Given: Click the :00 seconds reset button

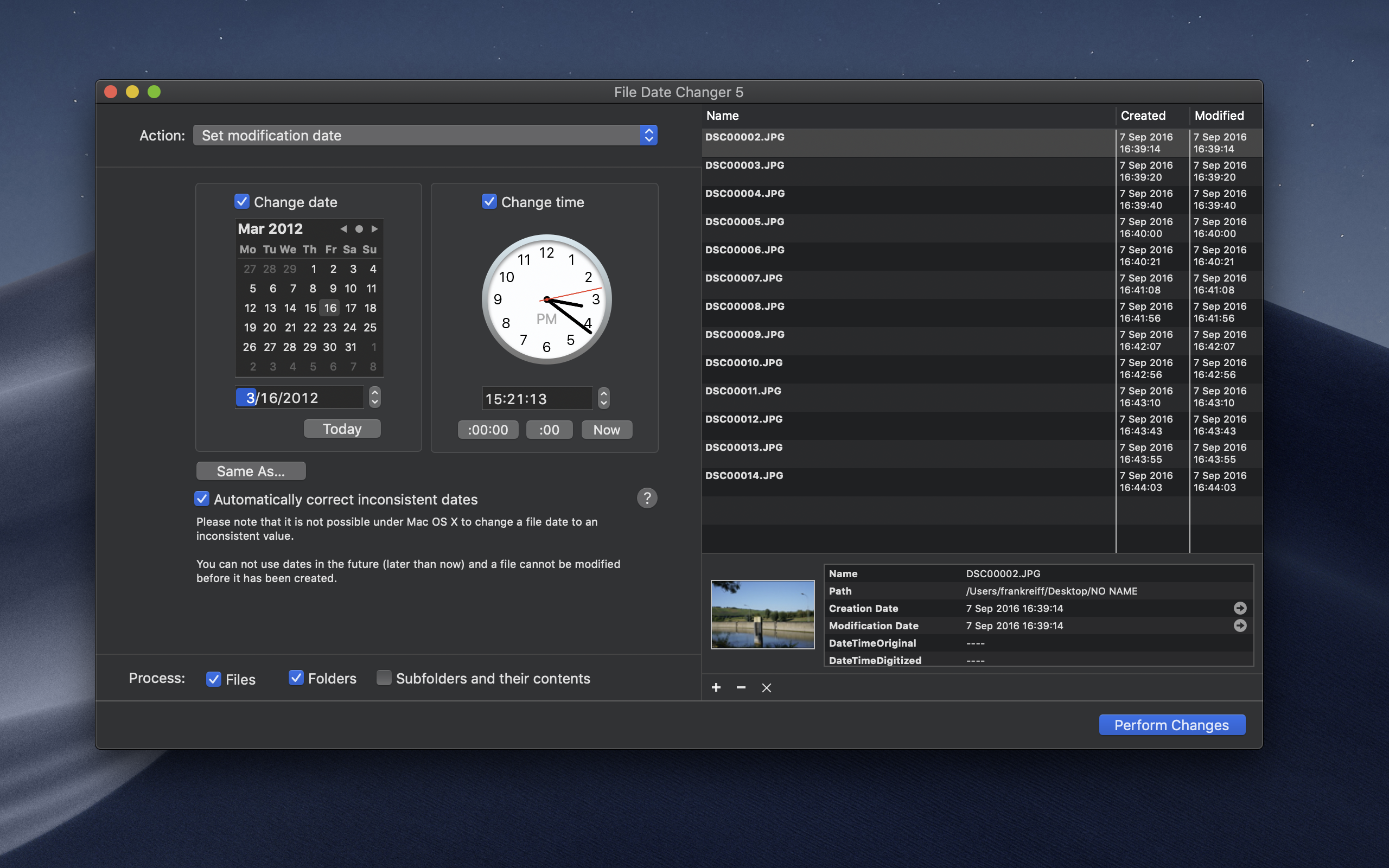Looking at the screenshot, I should 549,430.
